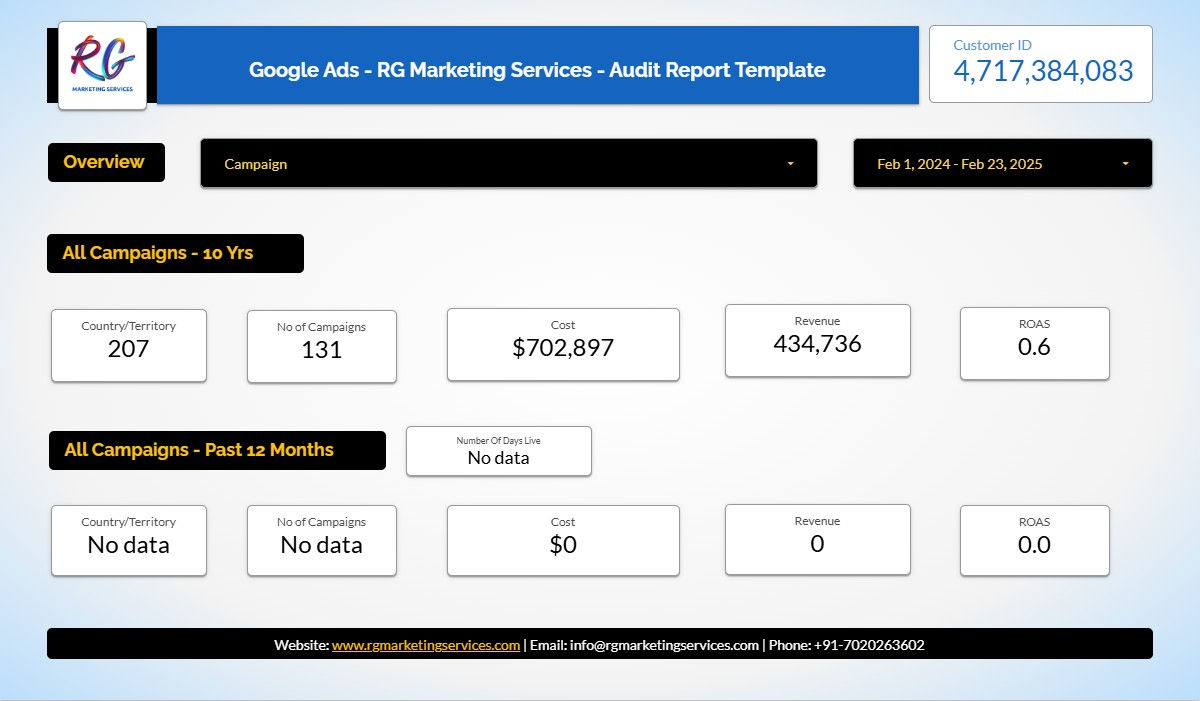Viewport: 1200px width, 701px height.
Task: Open the www.rgmarketingservices.com website link
Action: [425, 645]
